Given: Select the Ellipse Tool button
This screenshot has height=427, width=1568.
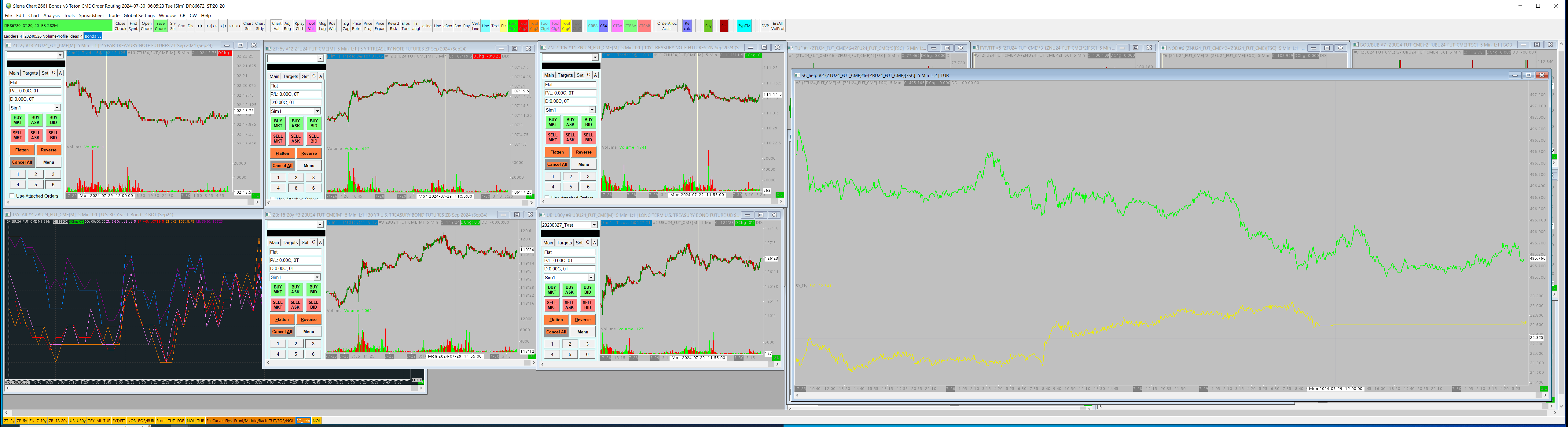Looking at the screenshot, I should (406, 26).
